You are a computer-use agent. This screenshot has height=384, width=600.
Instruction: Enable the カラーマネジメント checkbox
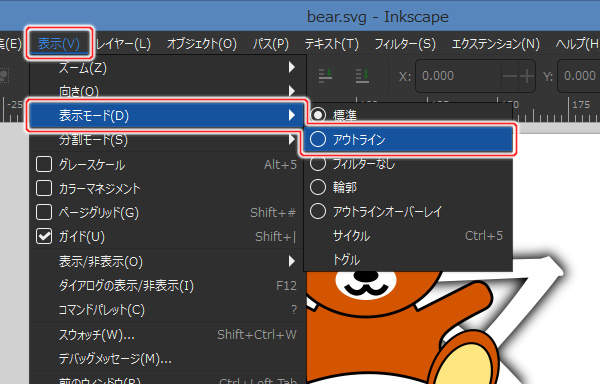coord(44,188)
